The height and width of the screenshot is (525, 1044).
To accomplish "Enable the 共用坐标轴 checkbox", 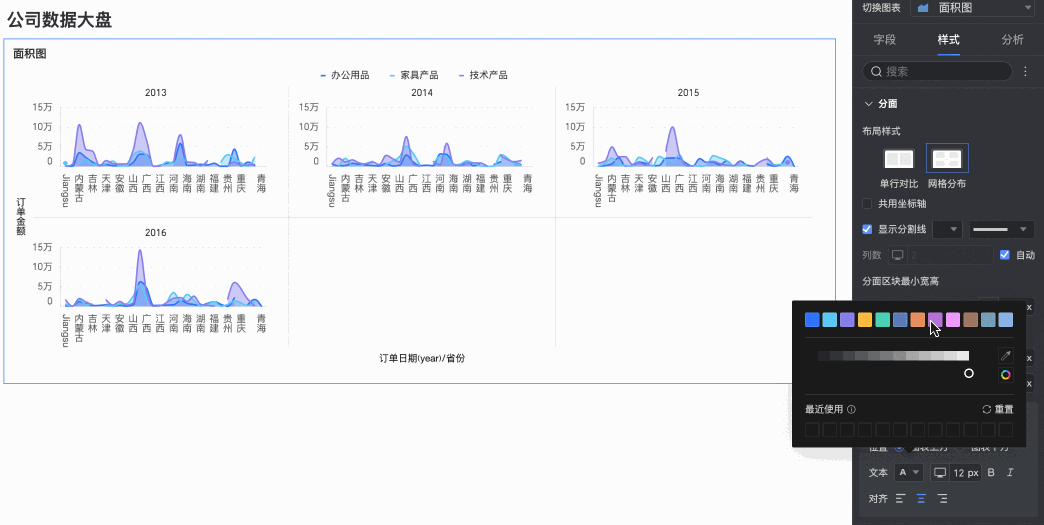I will coord(867,204).
